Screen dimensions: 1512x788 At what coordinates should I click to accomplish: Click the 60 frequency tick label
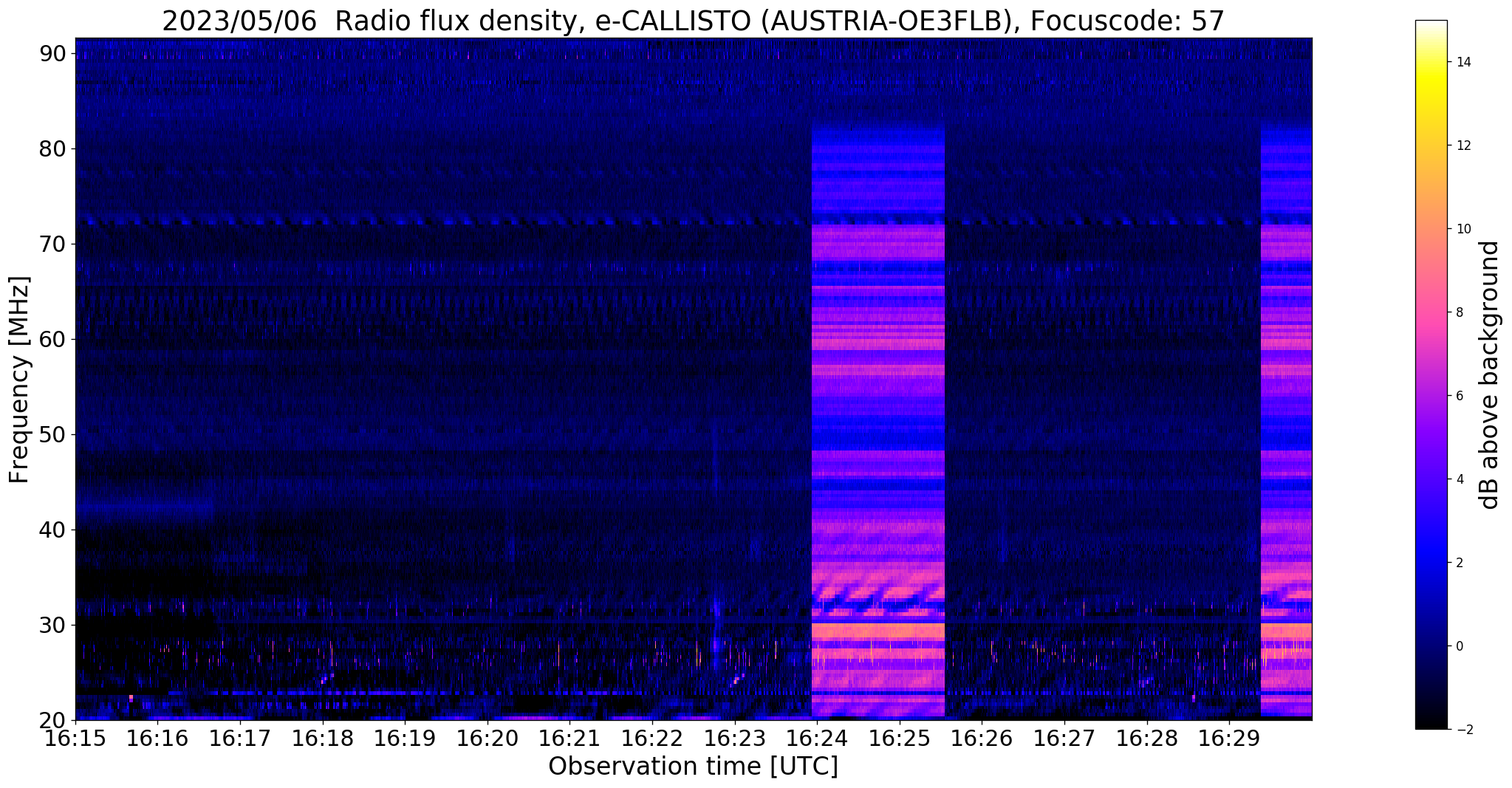coord(54,340)
